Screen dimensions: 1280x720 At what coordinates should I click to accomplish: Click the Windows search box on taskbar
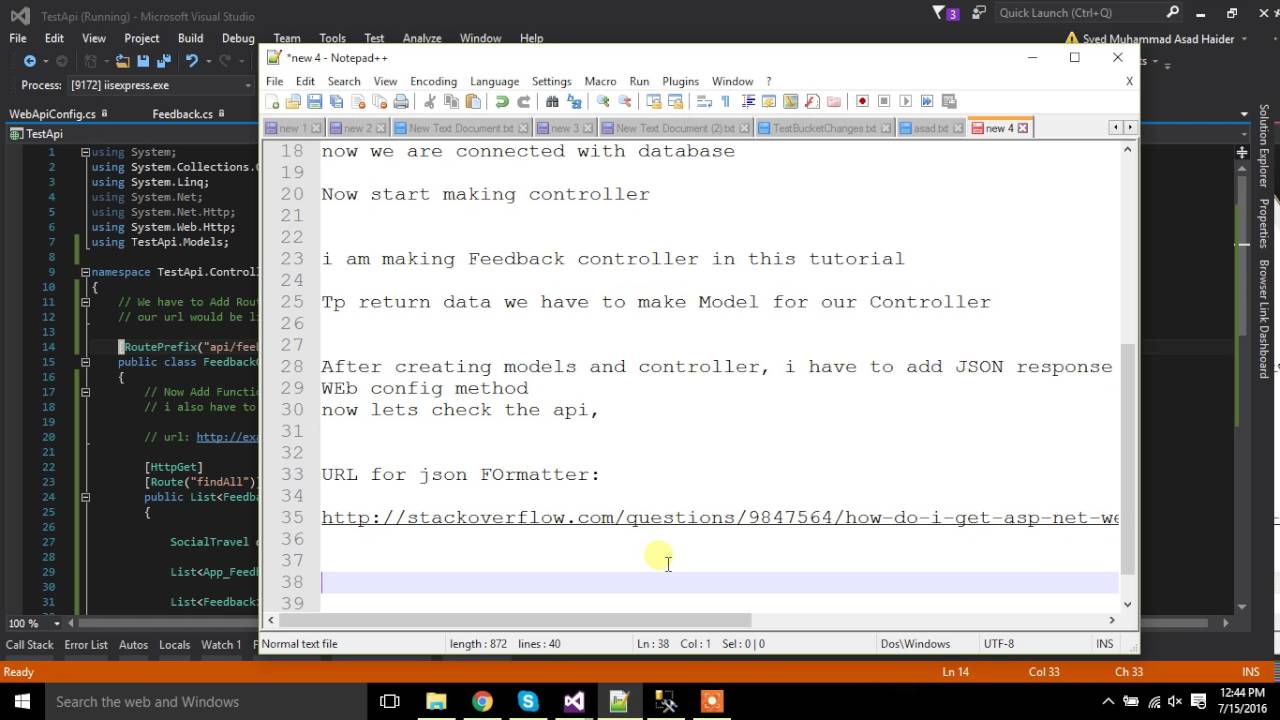[205, 701]
